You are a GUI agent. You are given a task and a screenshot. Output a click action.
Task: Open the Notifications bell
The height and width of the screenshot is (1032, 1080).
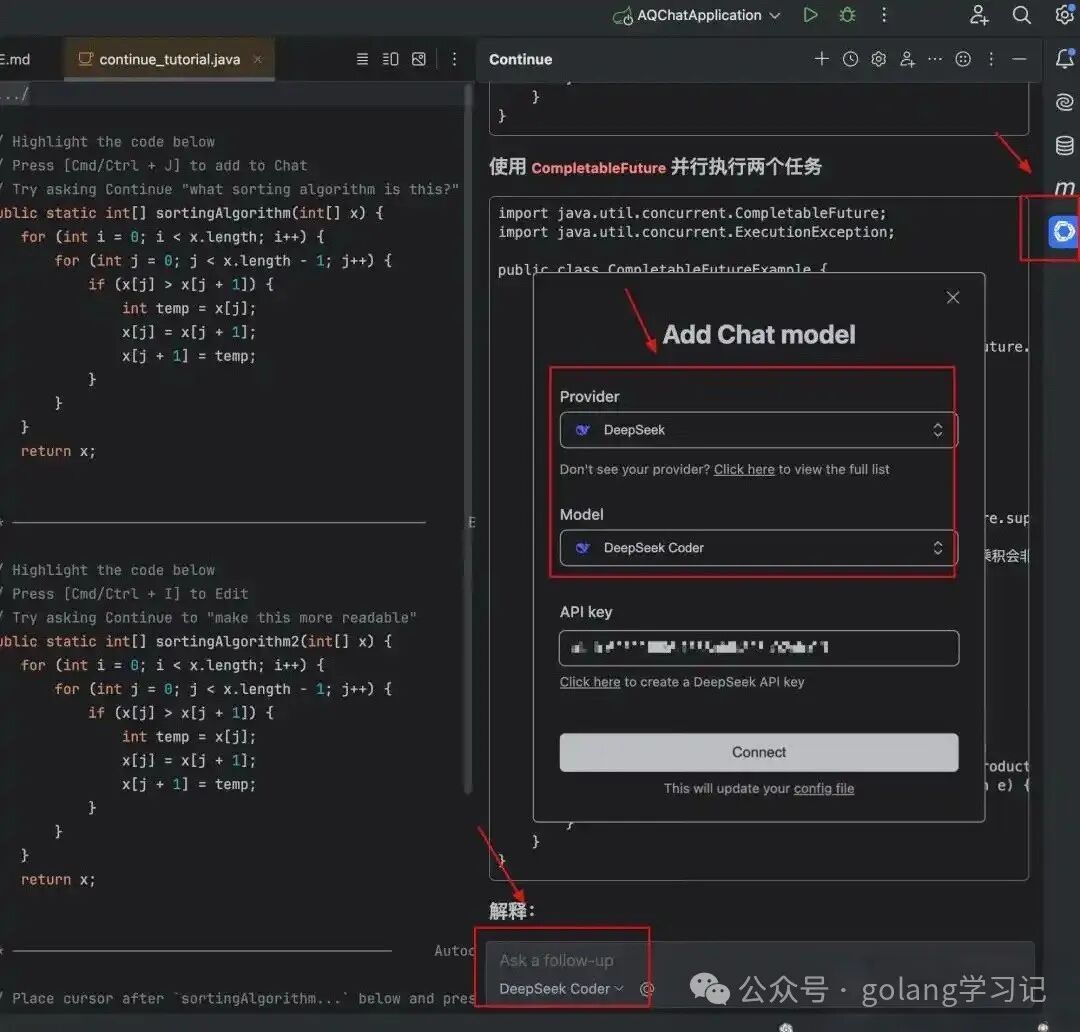(1065, 59)
